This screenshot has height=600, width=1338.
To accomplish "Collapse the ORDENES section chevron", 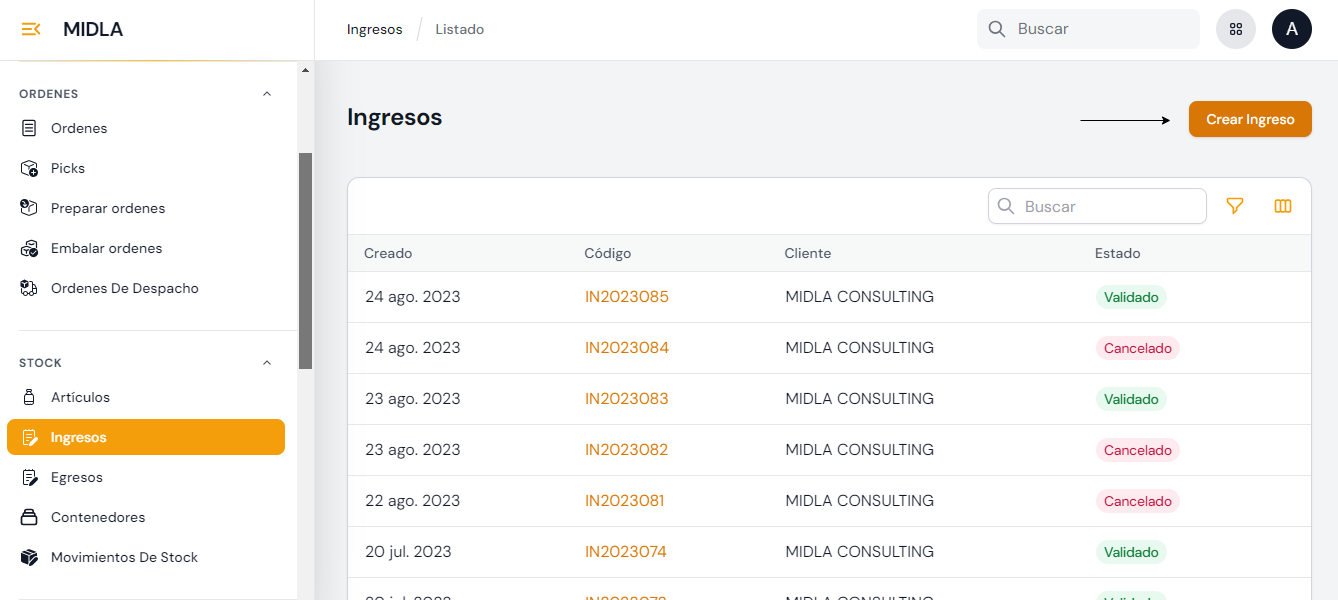I will click(x=267, y=94).
